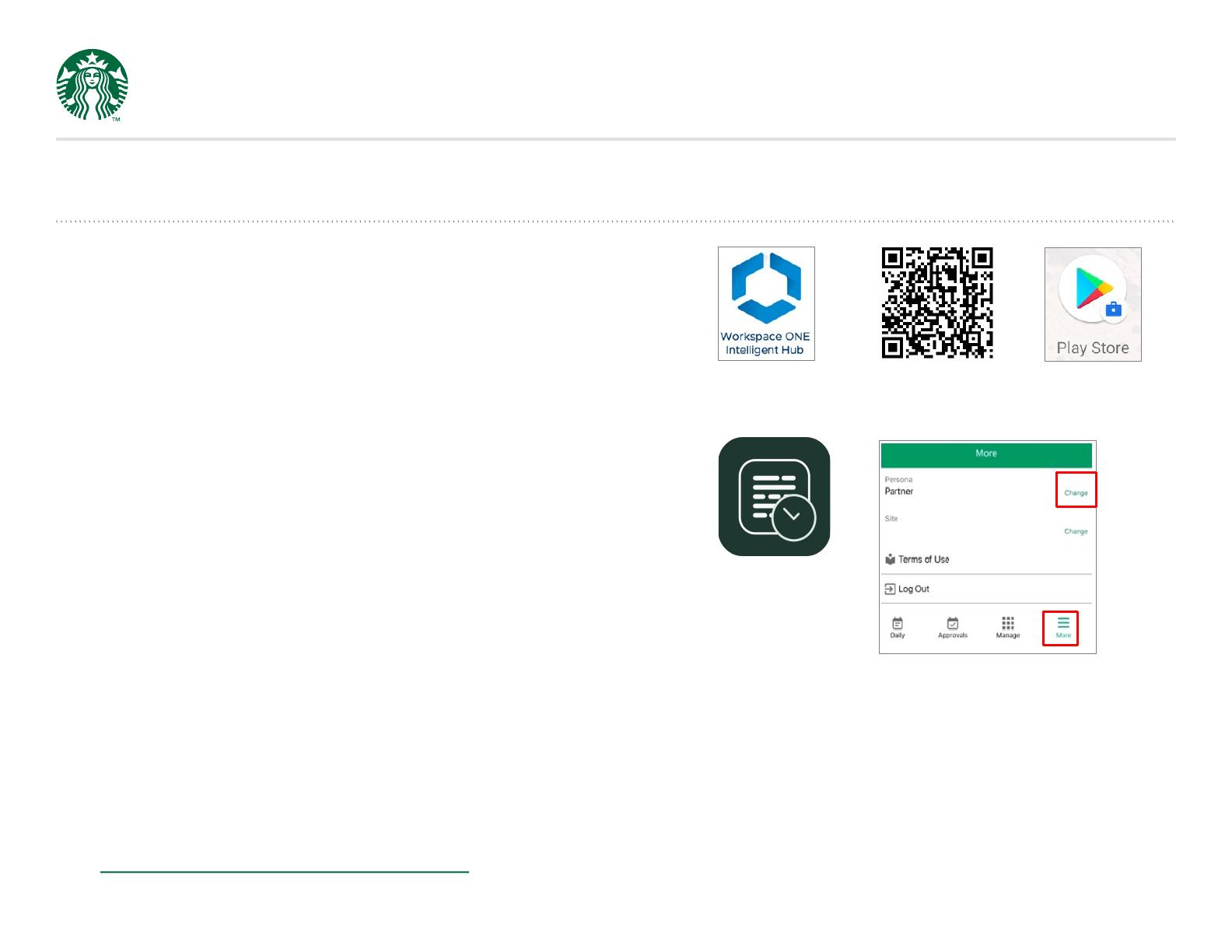Click the book icon beside Terms of Use
This screenshot has height=952, width=1232.
click(890, 559)
